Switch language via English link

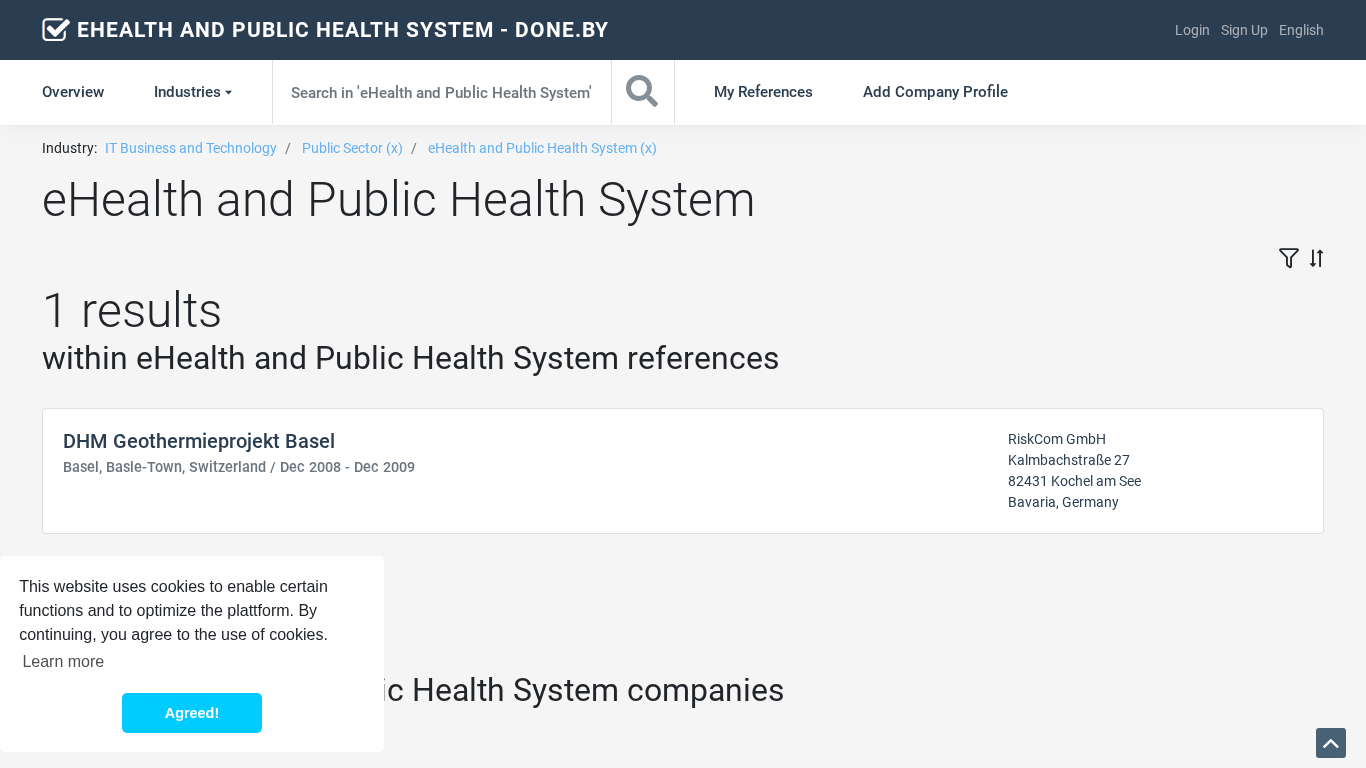pyautogui.click(x=1301, y=30)
